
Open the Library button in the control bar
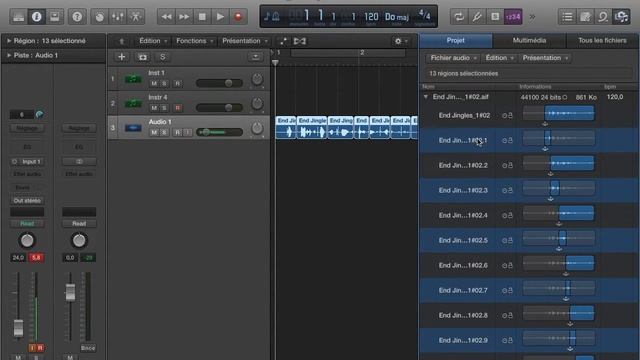point(18,17)
